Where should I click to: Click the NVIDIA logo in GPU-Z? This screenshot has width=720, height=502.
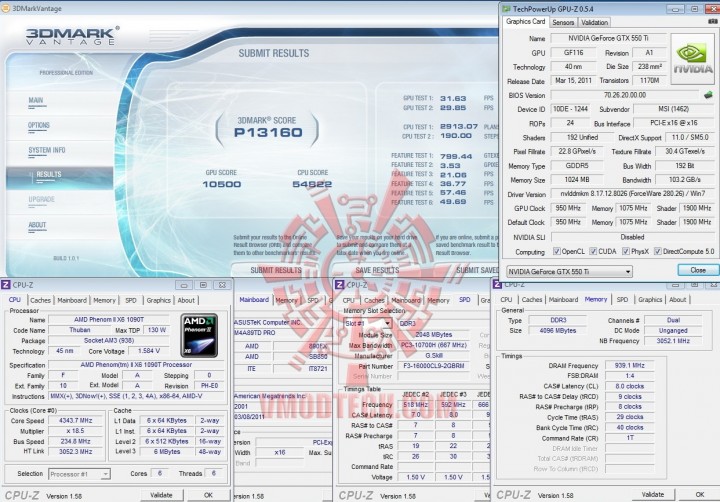[692, 59]
